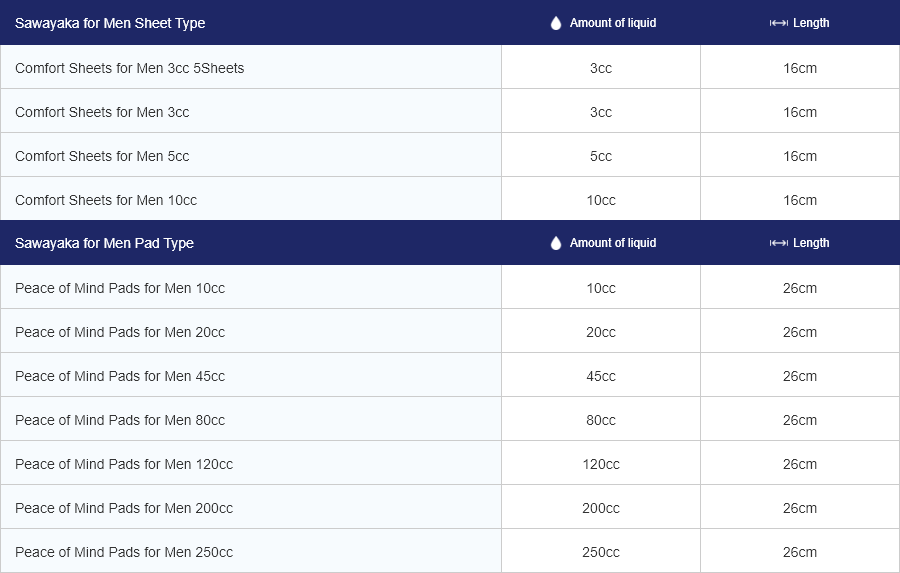The image size is (900, 573).
Task: Select 'Sawayaka for Men Pad Type' heading
Action: 104,243
